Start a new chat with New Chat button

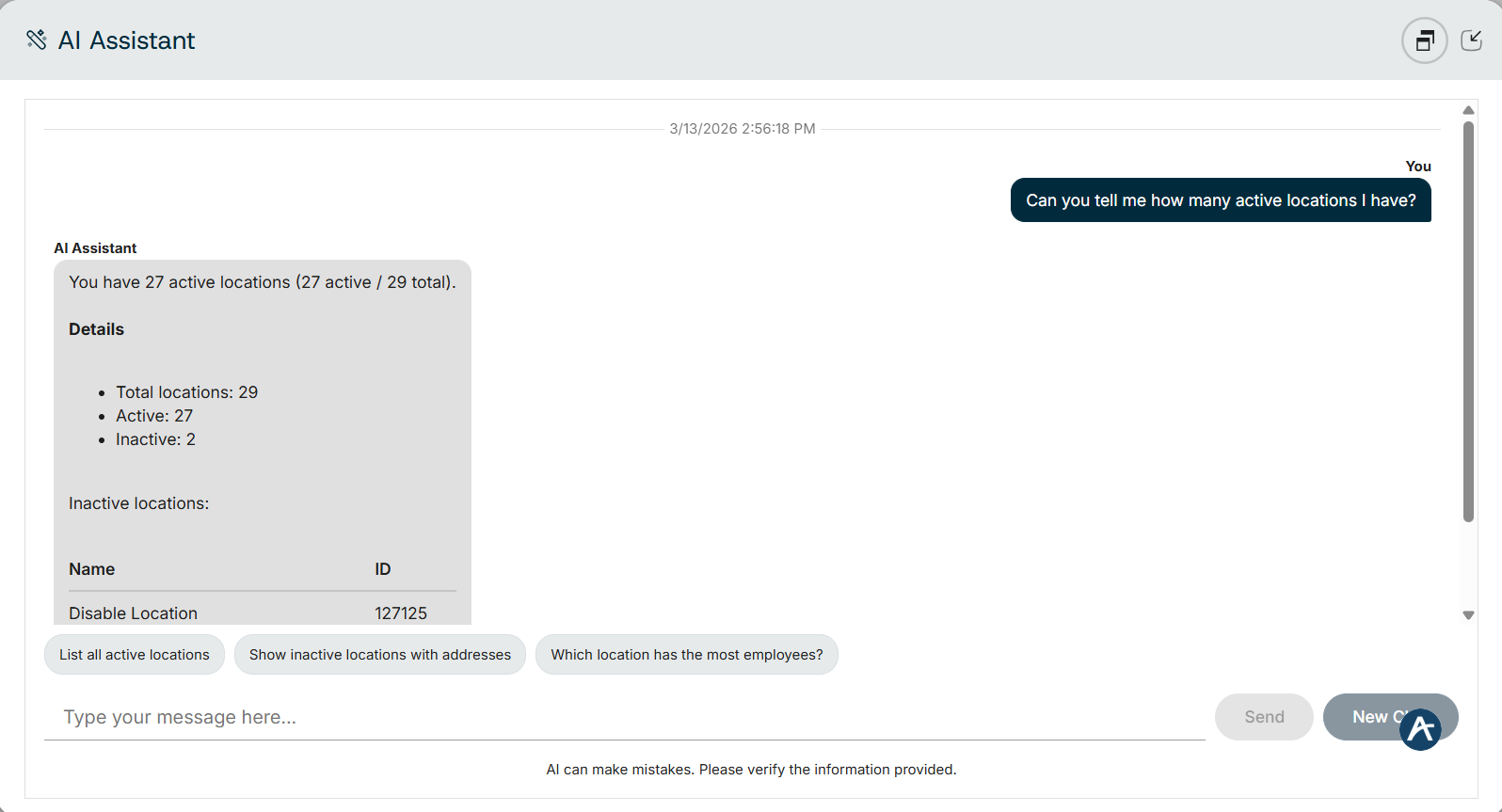pyautogui.click(x=1390, y=717)
